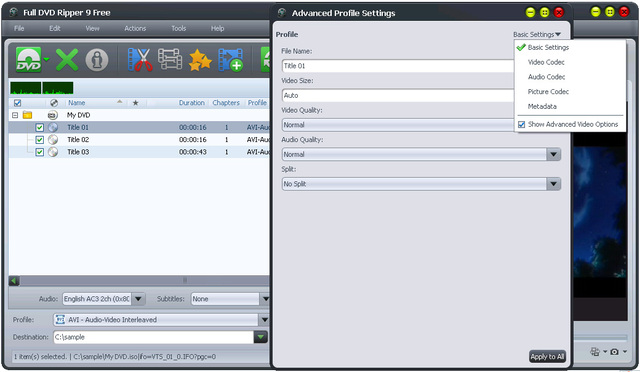
Task: Click the Full DVD Ripper app logo
Action: tap(13, 12)
